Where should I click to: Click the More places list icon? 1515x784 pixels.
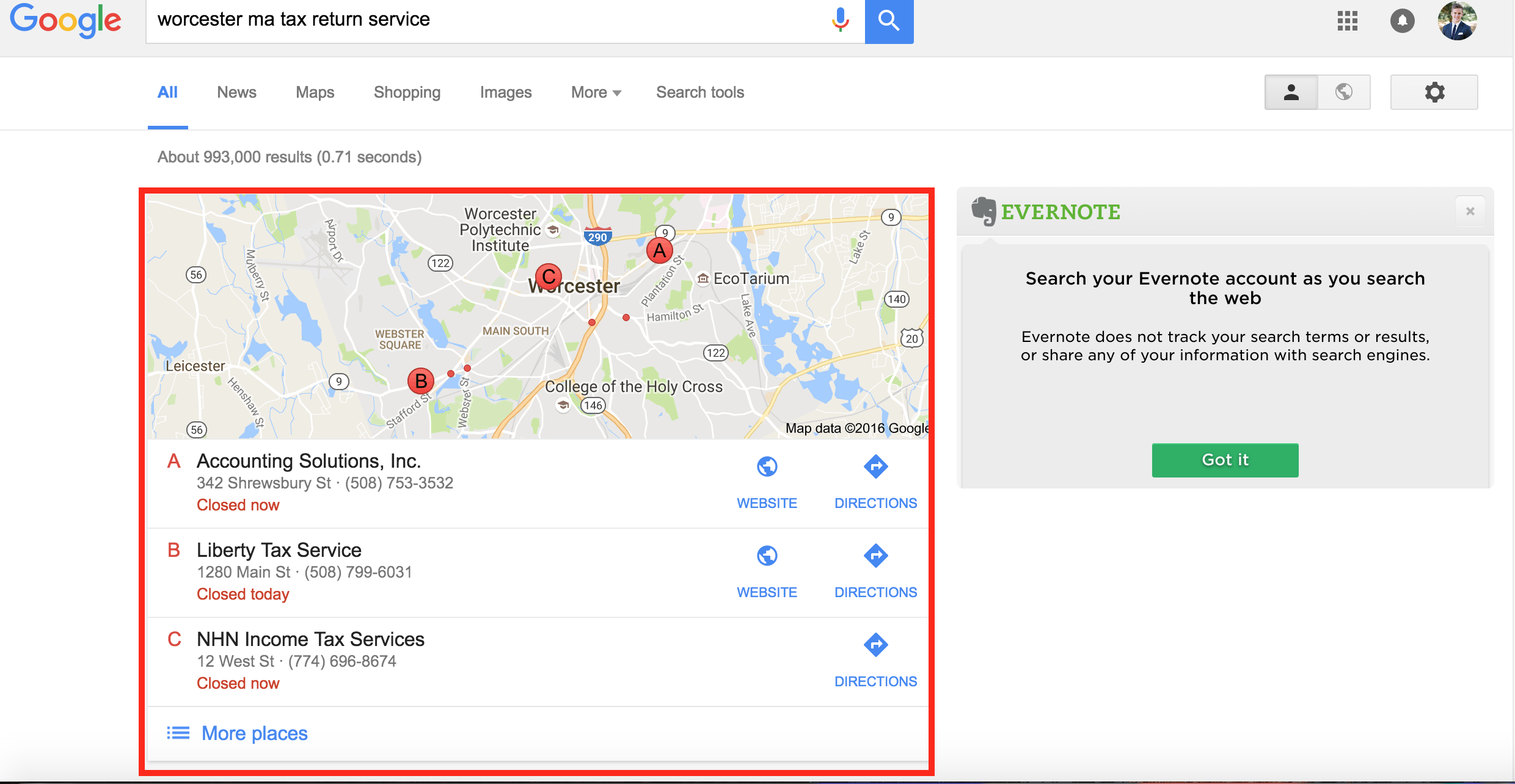pyautogui.click(x=178, y=733)
